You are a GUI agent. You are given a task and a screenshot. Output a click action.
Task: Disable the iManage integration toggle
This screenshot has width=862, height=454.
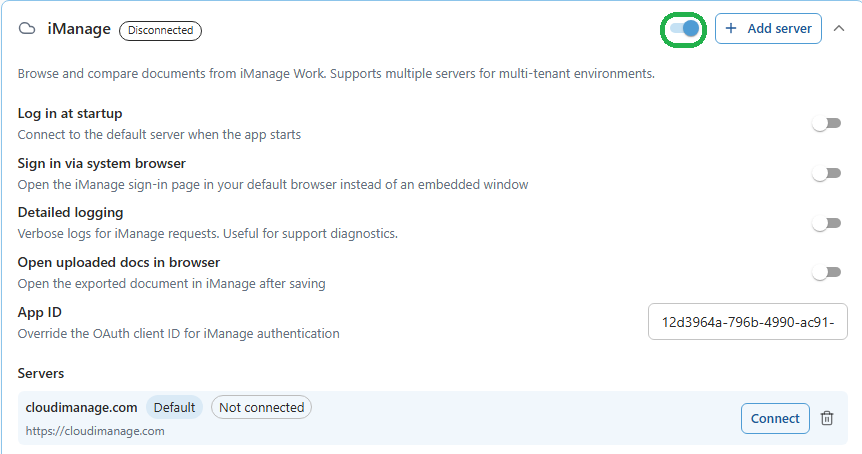684,29
